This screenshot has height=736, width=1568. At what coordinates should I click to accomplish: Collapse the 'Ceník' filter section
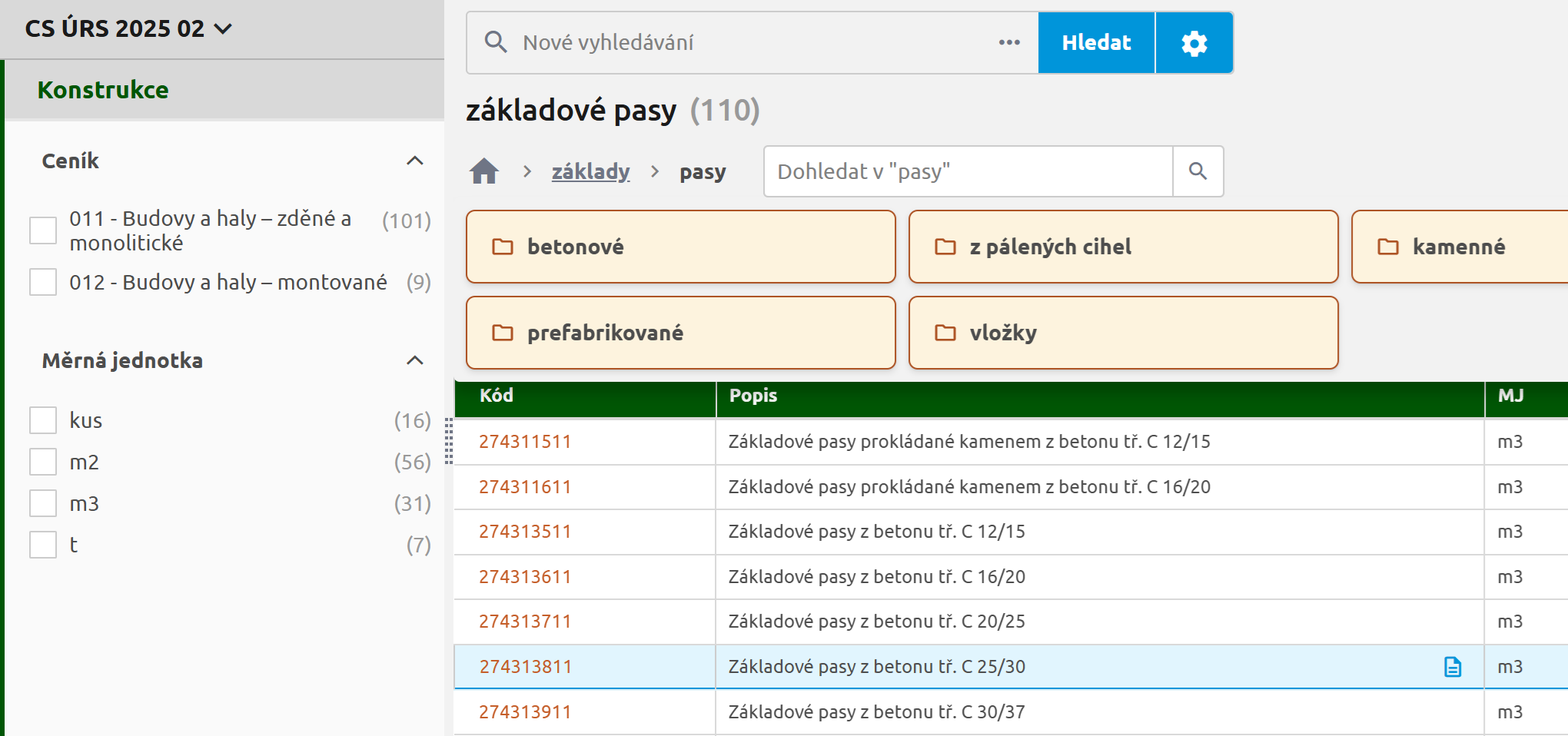coord(414,161)
